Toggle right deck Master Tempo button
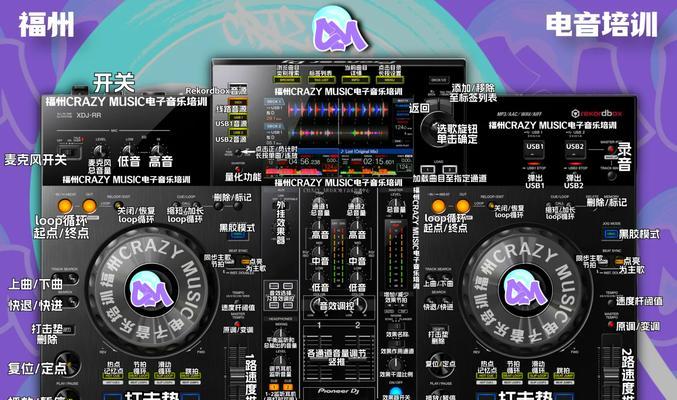The image size is (677, 400). (x=611, y=324)
